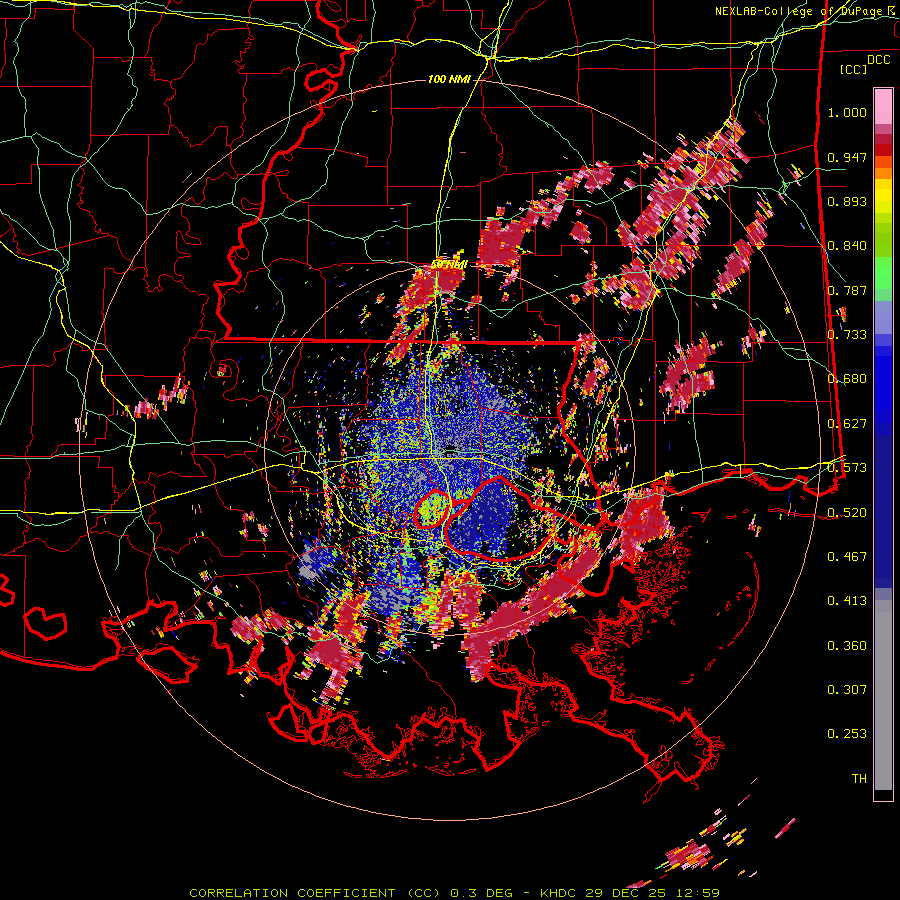Click the 29 DEC 25 date text
The height and width of the screenshot is (900, 900).
[626, 893]
